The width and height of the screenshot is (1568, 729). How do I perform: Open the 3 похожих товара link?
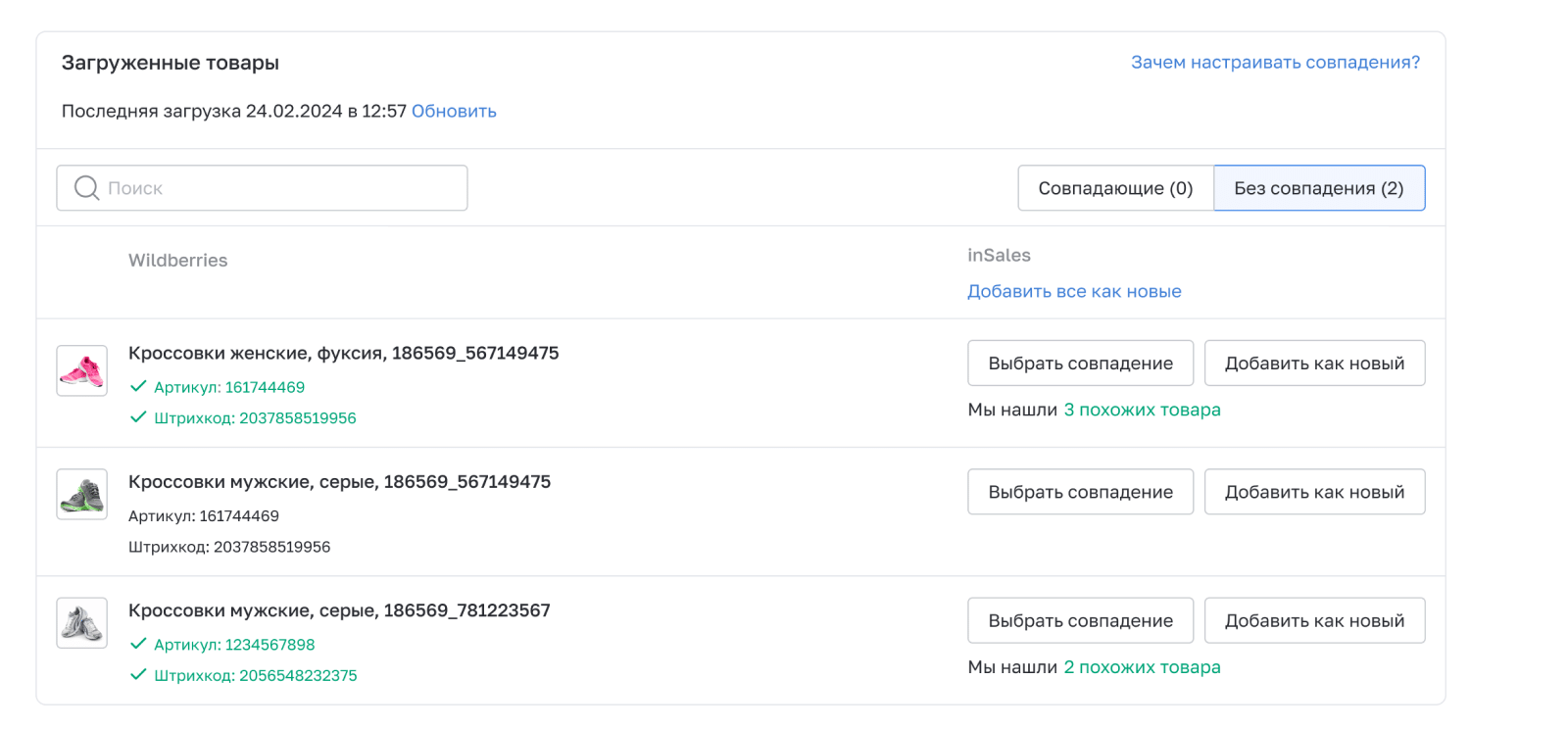[x=1142, y=410]
